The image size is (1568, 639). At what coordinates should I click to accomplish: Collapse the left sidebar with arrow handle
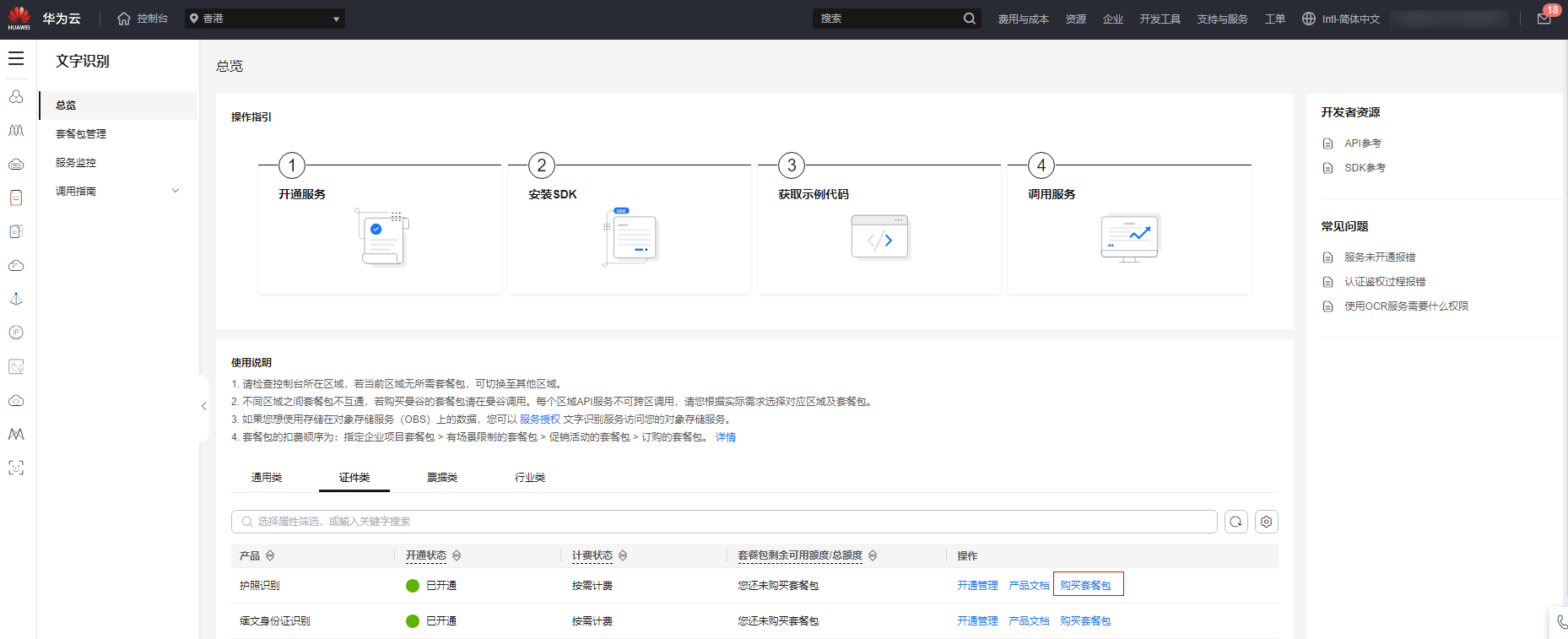(x=203, y=407)
